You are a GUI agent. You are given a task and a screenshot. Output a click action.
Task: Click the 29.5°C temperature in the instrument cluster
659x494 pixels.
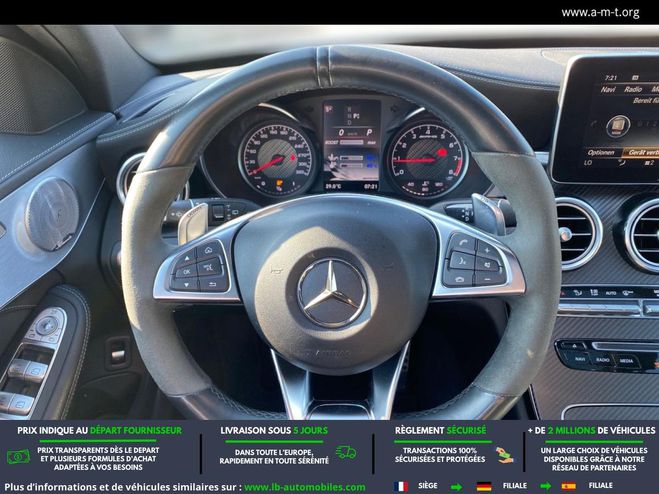(333, 186)
